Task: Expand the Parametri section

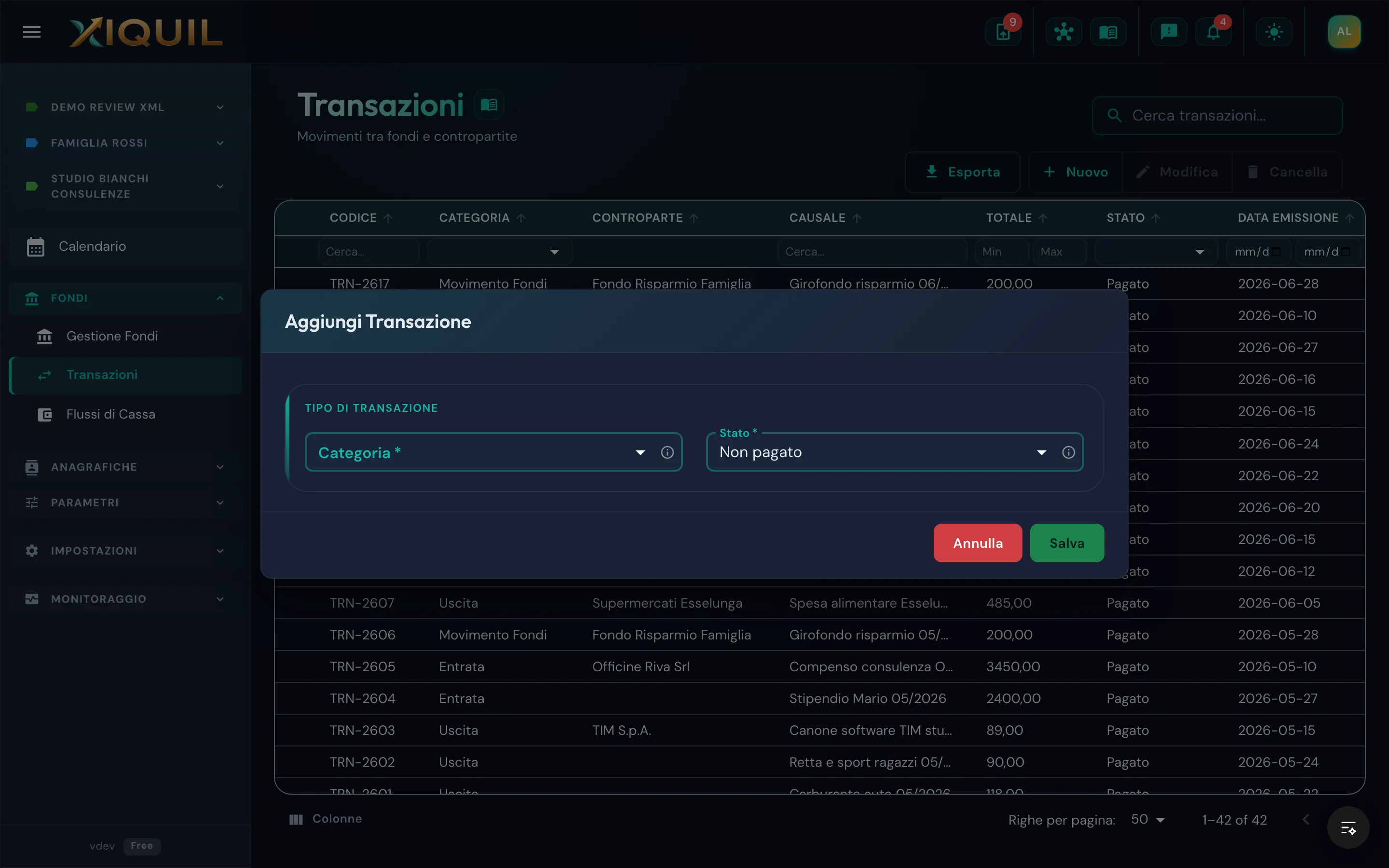Action: [125, 502]
